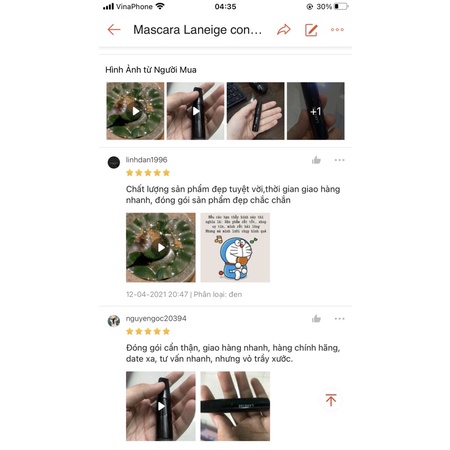Open the Doraemon image in linhdan1996's review

(235, 248)
